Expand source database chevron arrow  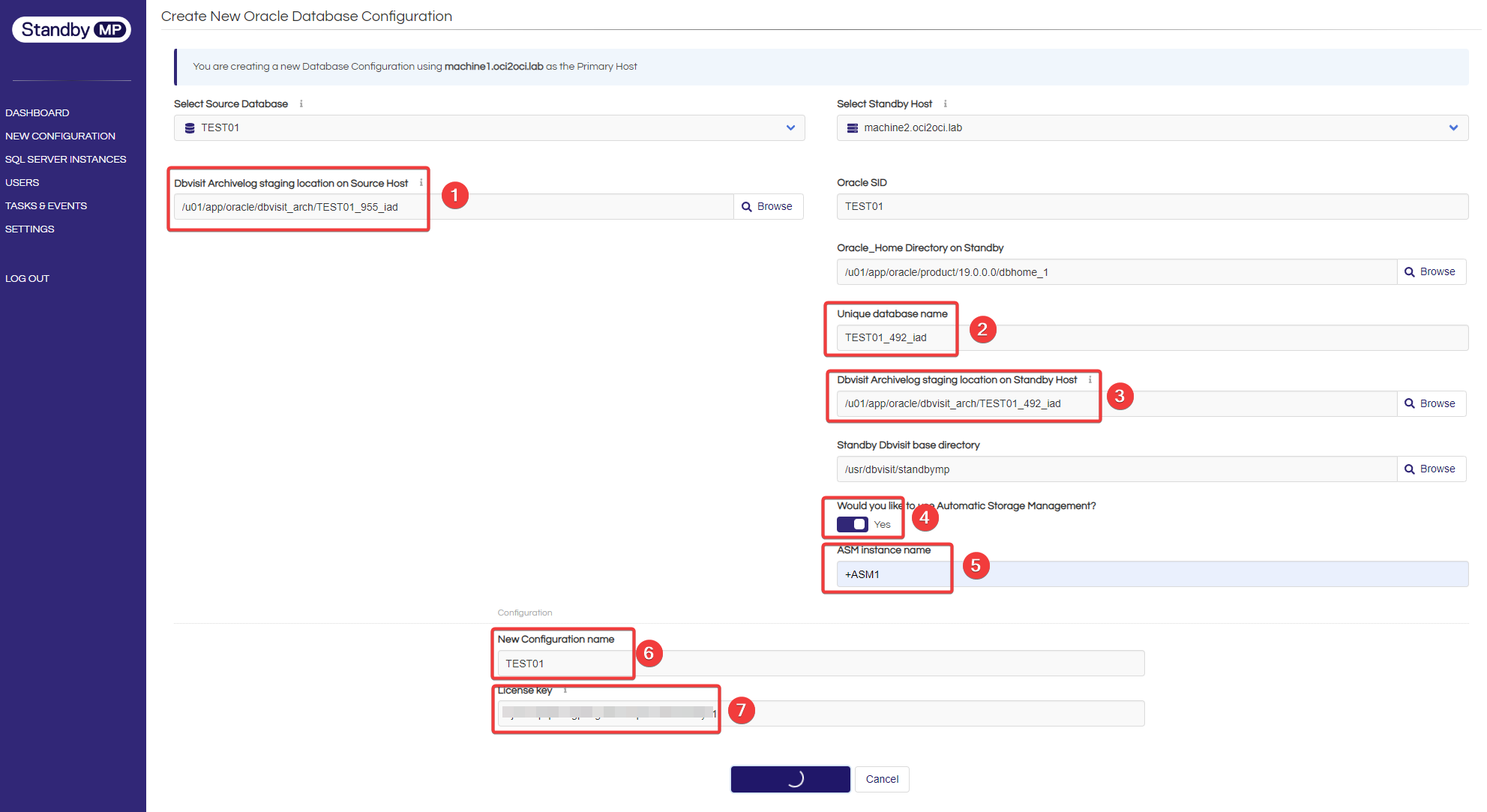pyautogui.click(x=790, y=127)
